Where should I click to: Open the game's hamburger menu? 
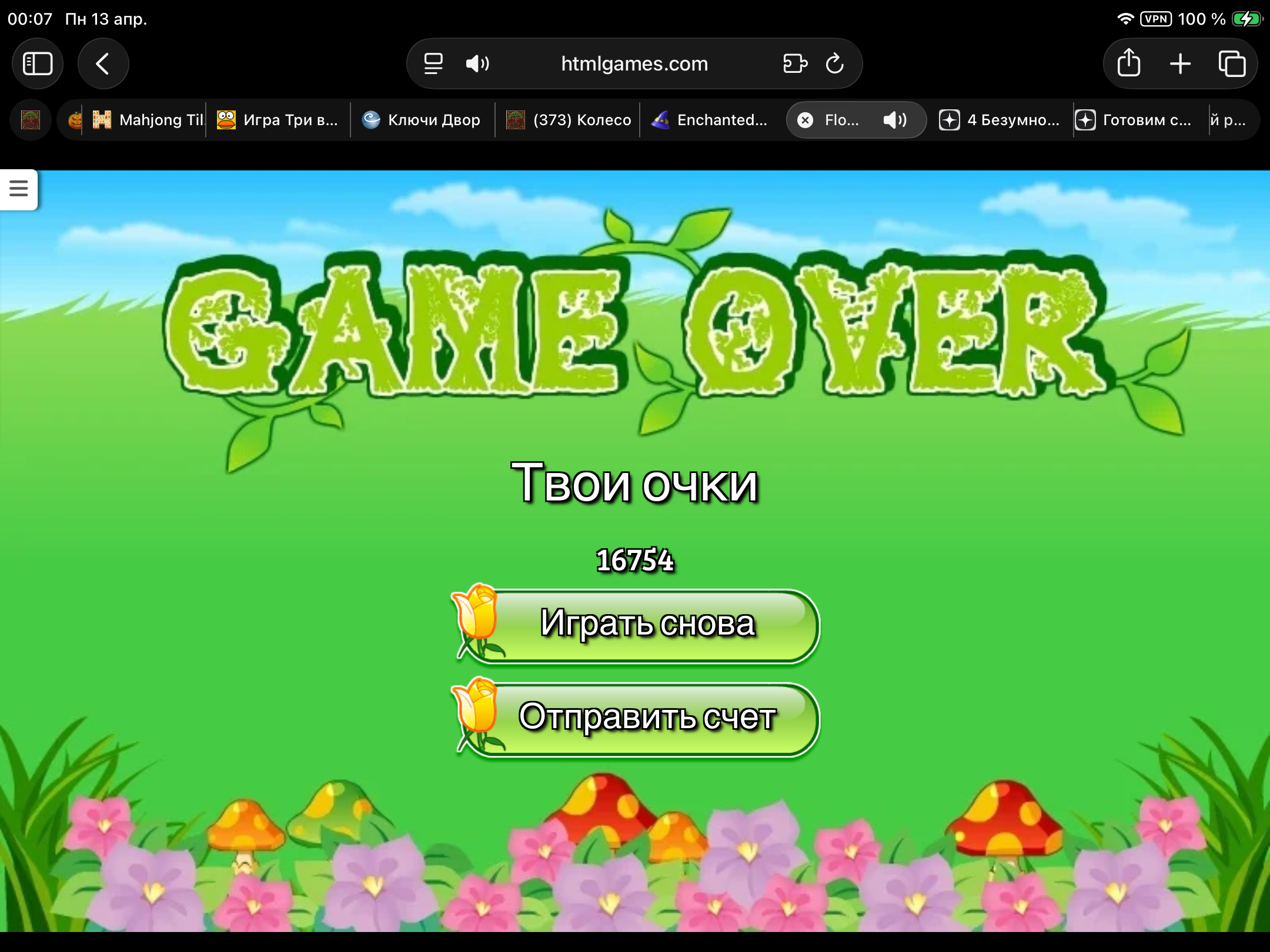[19, 189]
